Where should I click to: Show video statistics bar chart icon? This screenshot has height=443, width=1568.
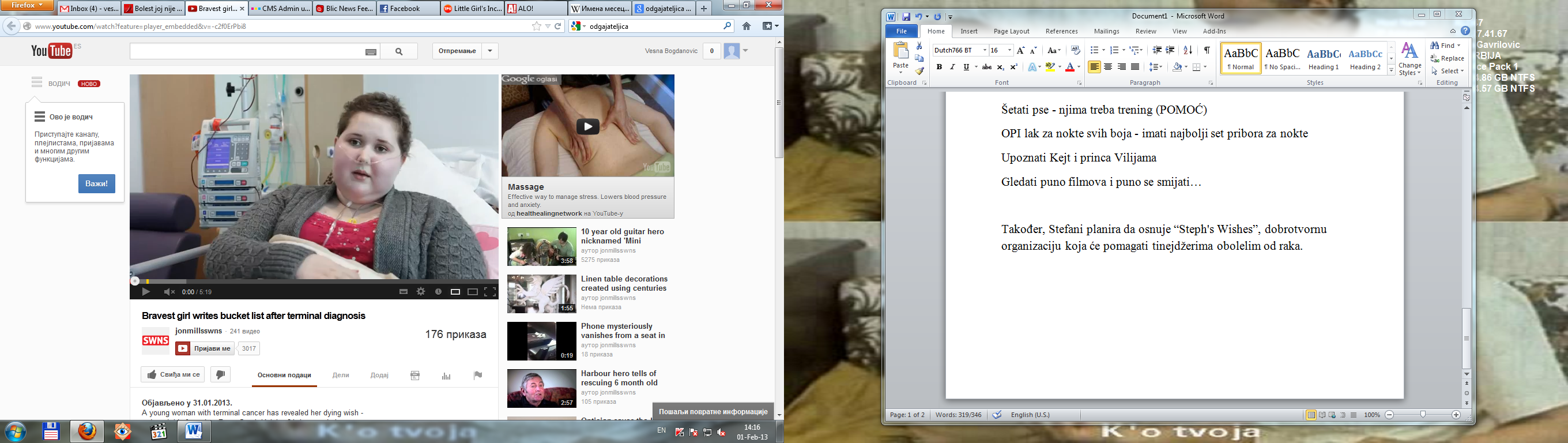tap(446, 376)
